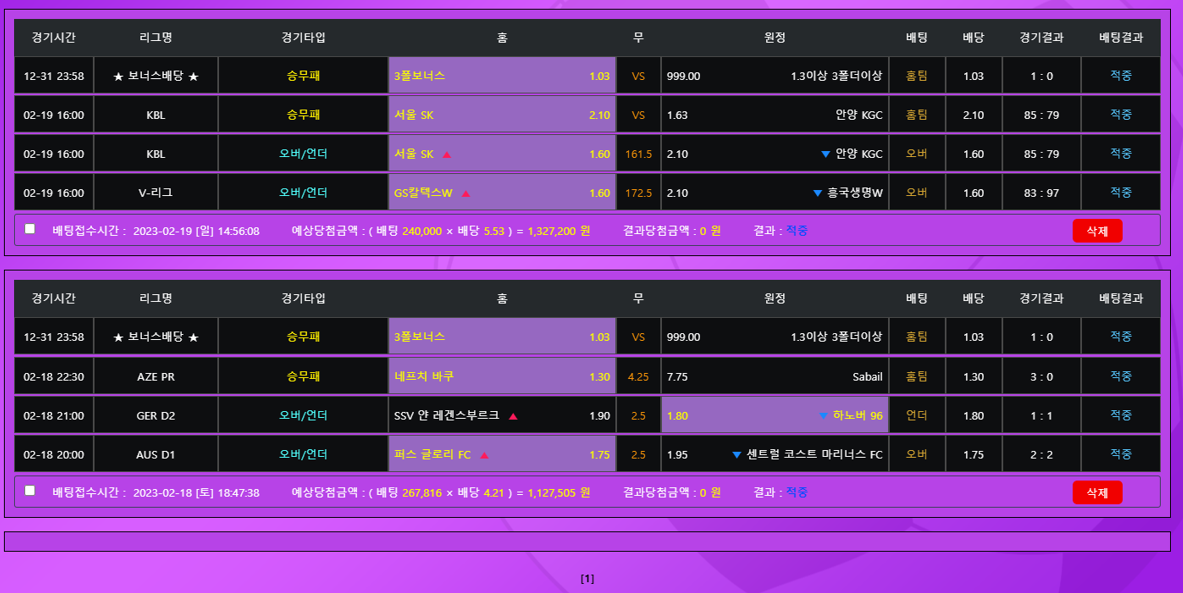Image resolution: width=1183 pixels, height=593 pixels.
Task: Check the box for the 2023-02-19 bet slip
Action: tap(30, 229)
